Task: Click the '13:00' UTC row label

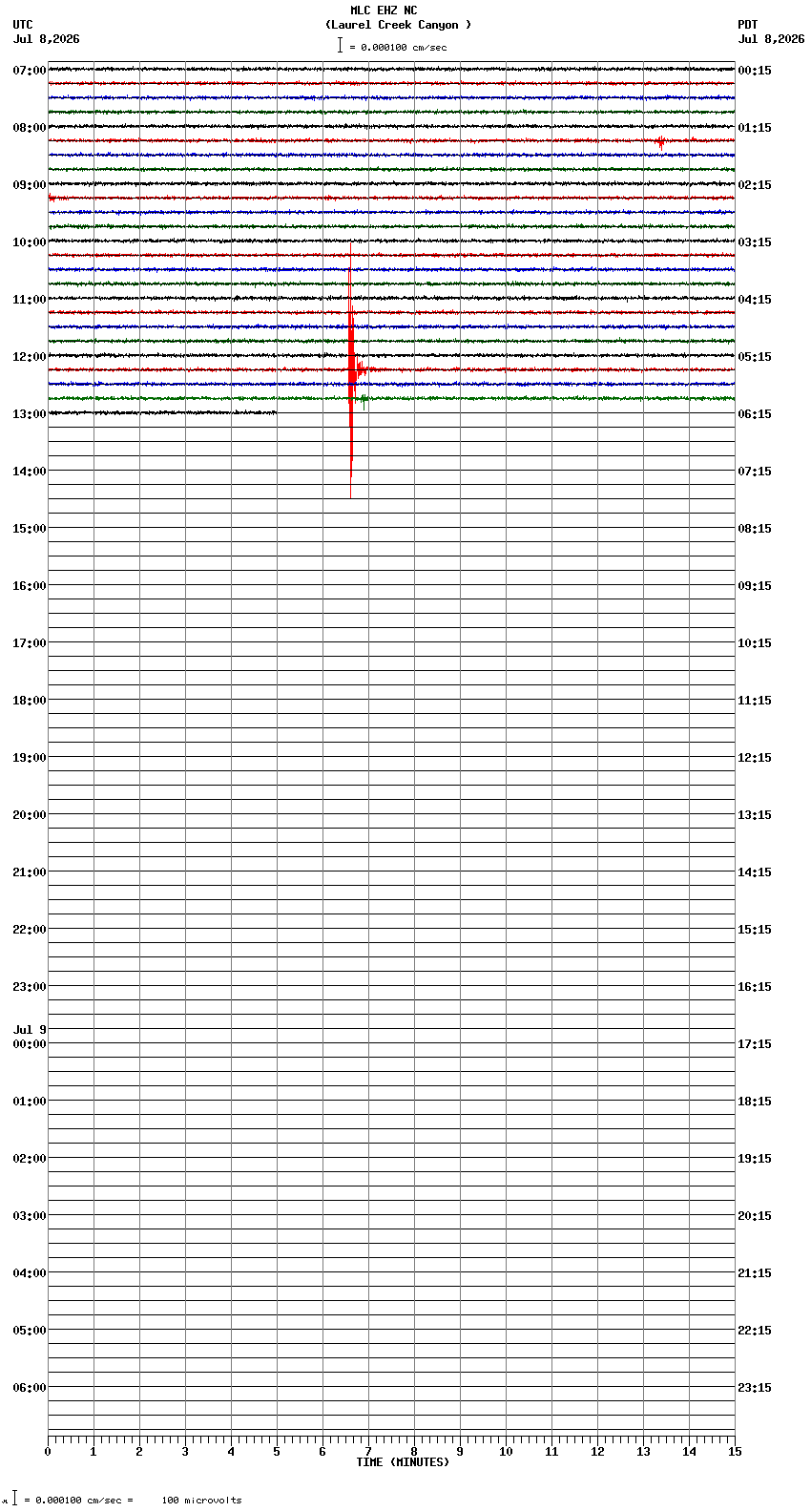Action: (x=30, y=413)
